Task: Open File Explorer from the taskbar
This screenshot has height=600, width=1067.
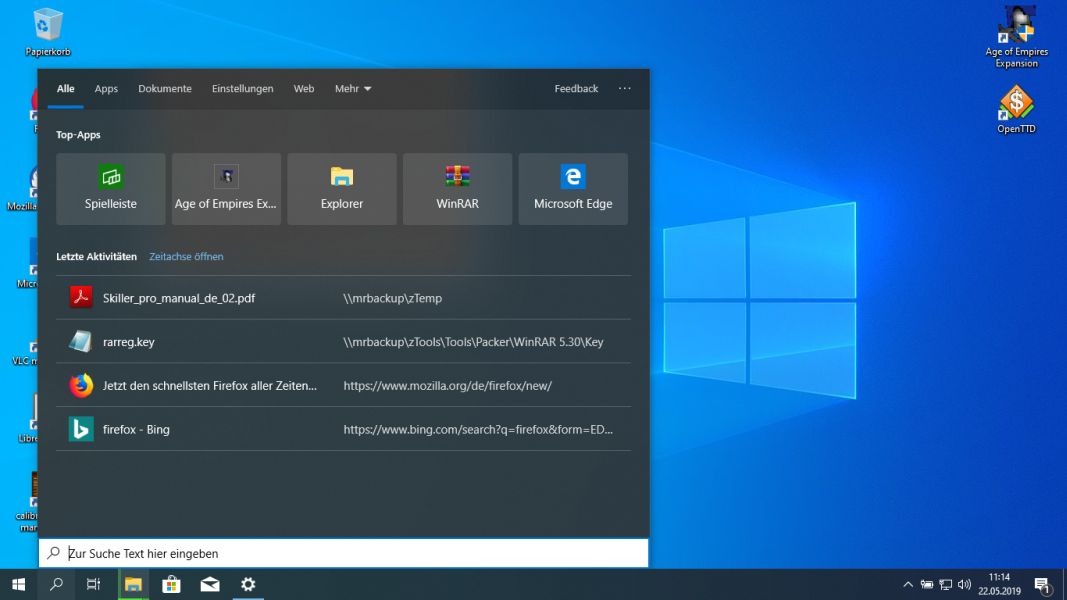Action: tap(133, 584)
